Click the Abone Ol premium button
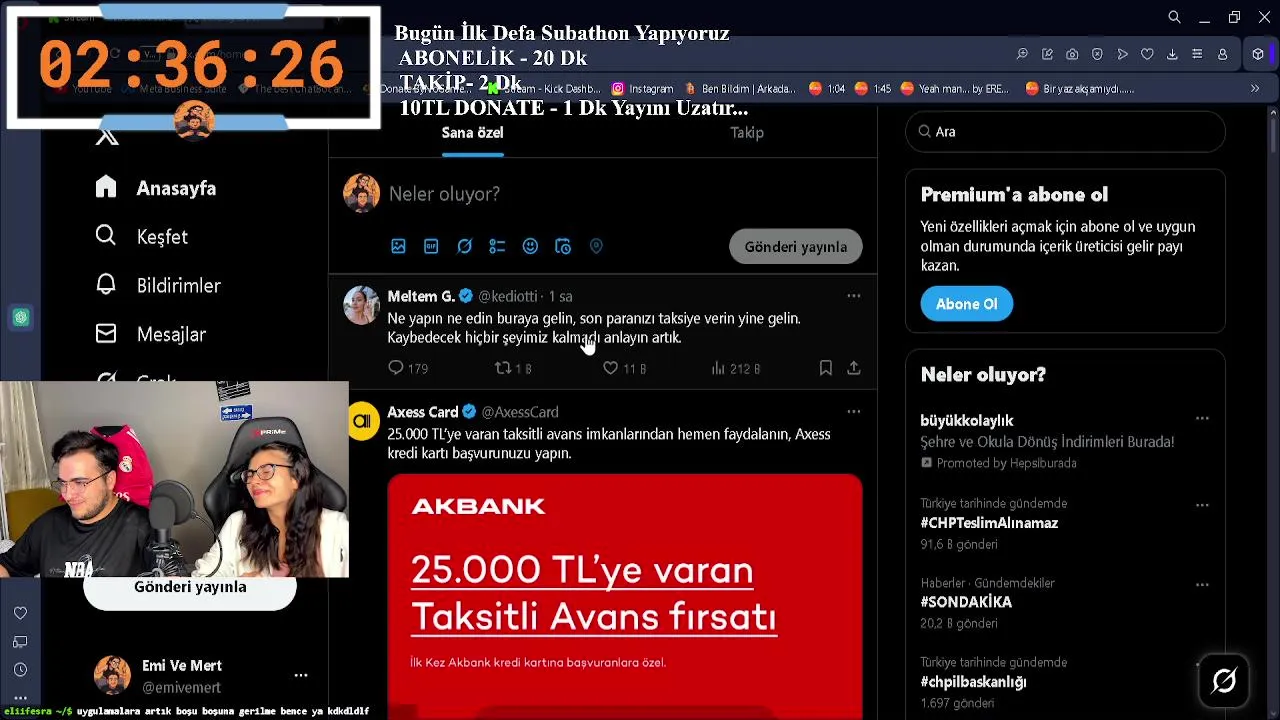1280x720 pixels. coord(966,304)
